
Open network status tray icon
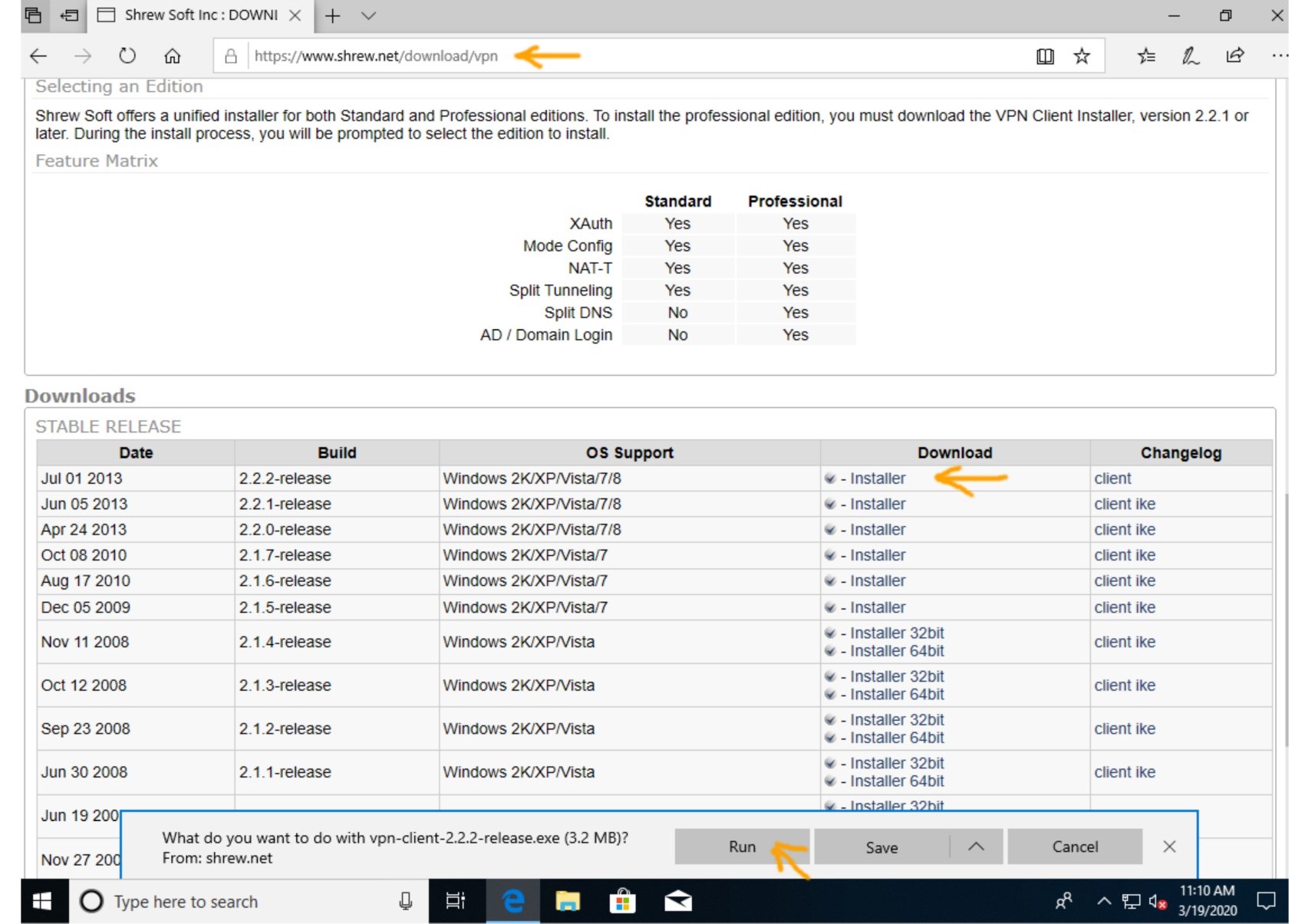pos(1131,902)
